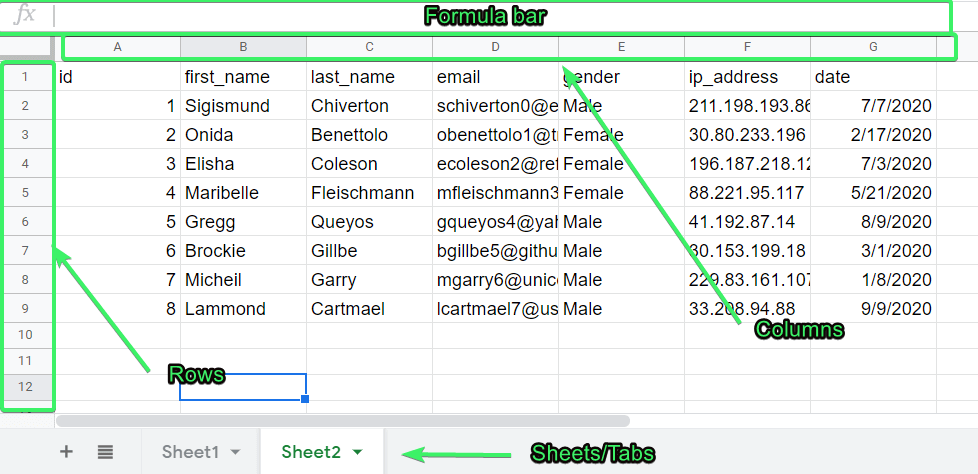The height and width of the screenshot is (474, 978).
Task: Click the add new sheet plus icon
Action: pos(66,452)
